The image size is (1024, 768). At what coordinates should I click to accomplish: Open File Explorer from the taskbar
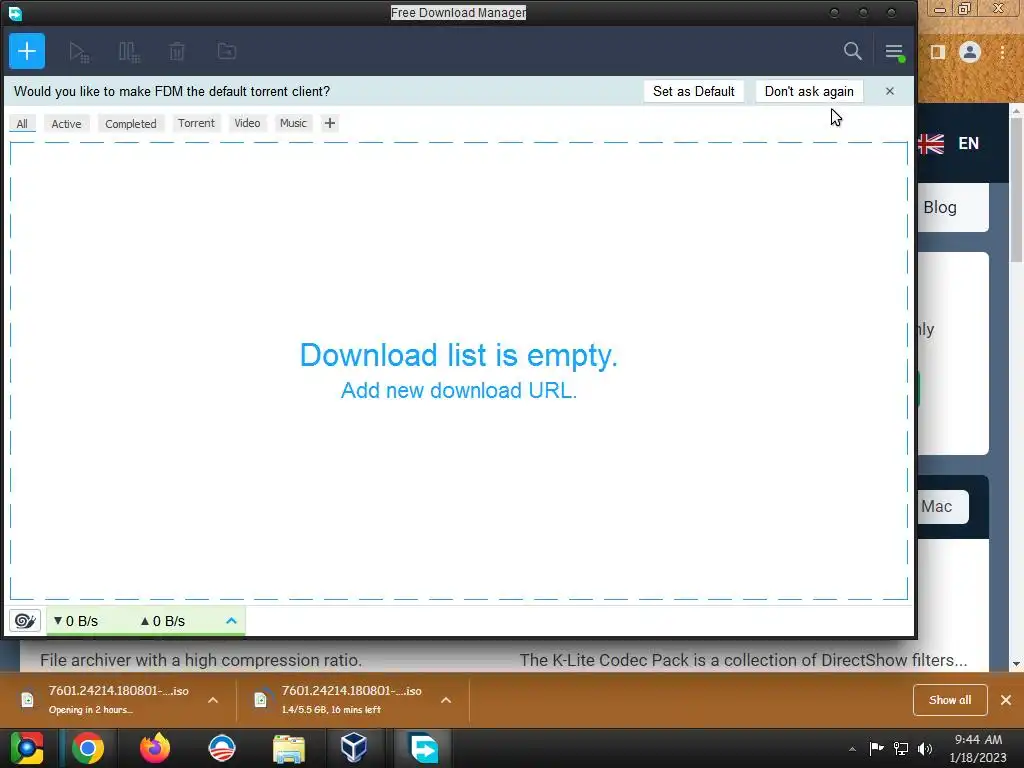(x=289, y=749)
